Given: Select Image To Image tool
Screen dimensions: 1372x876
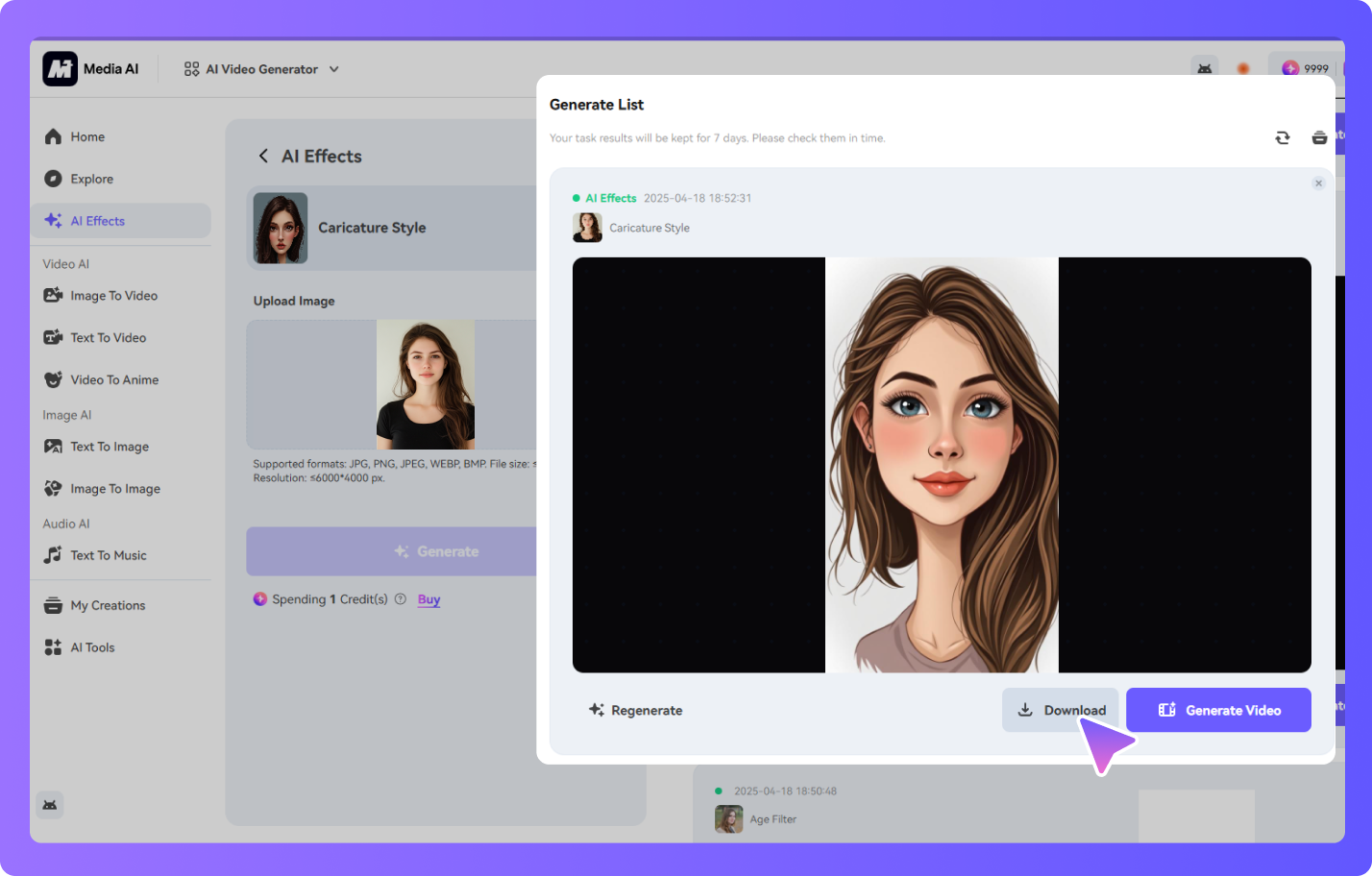Looking at the screenshot, I should click(114, 489).
